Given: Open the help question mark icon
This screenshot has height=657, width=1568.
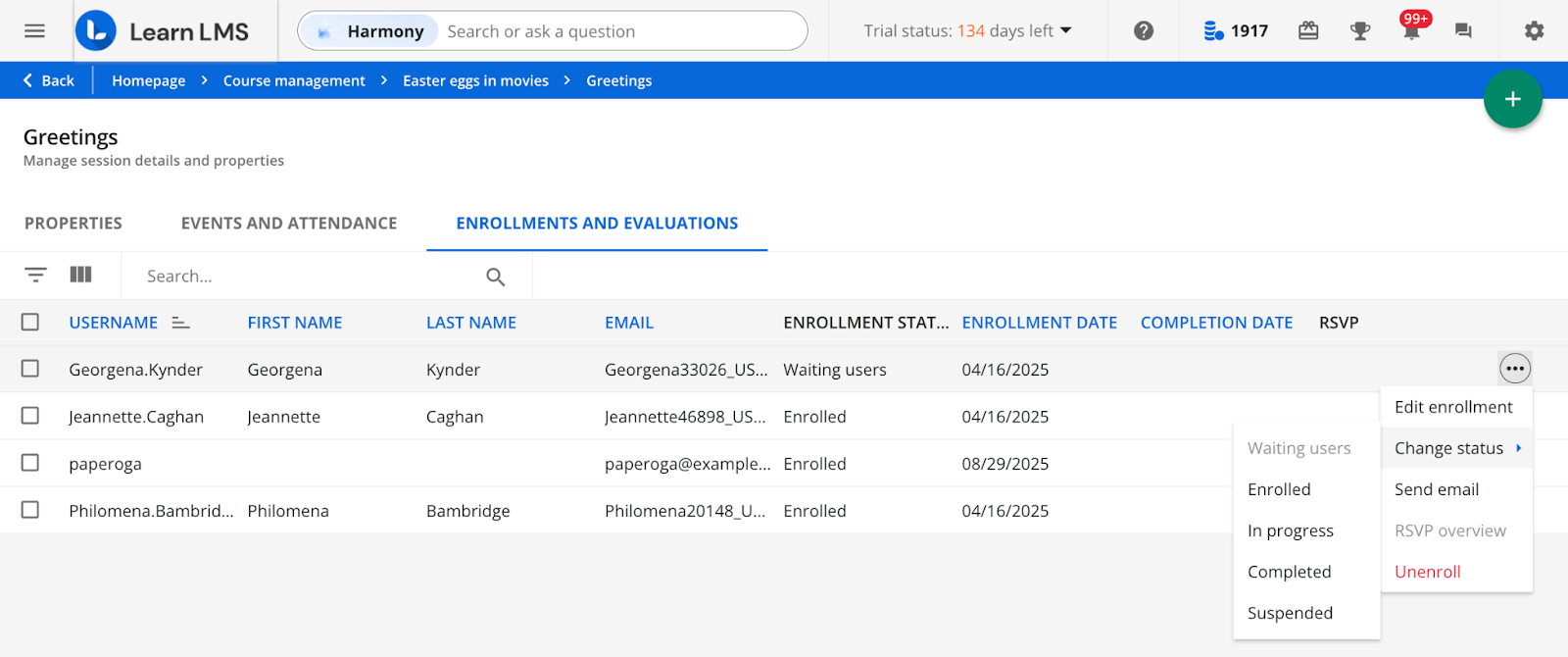Looking at the screenshot, I should coord(1143,30).
